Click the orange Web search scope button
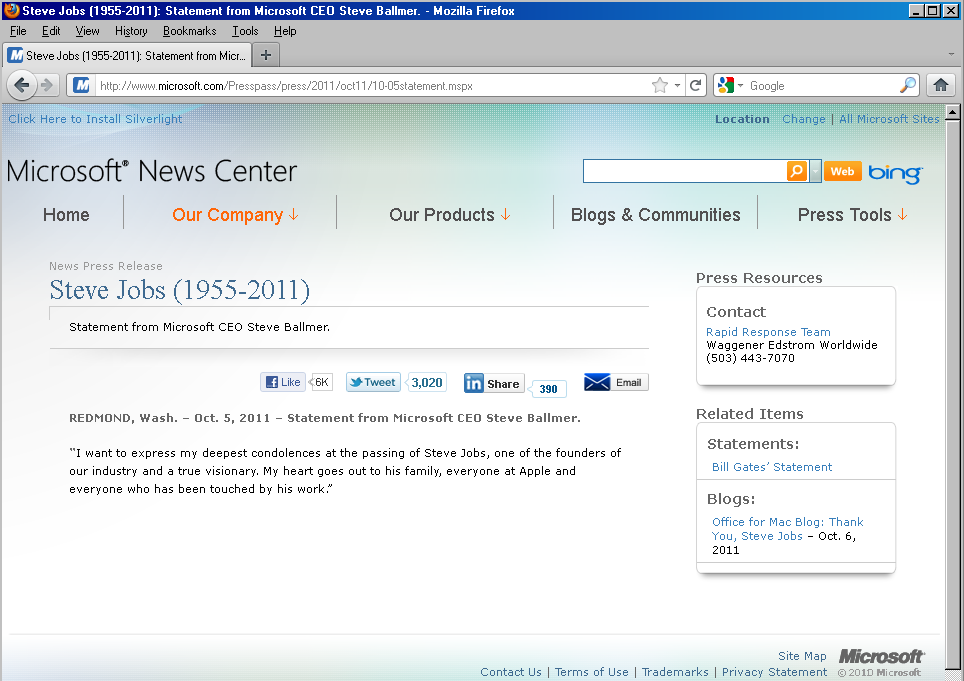Image resolution: width=964 pixels, height=681 pixels. click(842, 171)
